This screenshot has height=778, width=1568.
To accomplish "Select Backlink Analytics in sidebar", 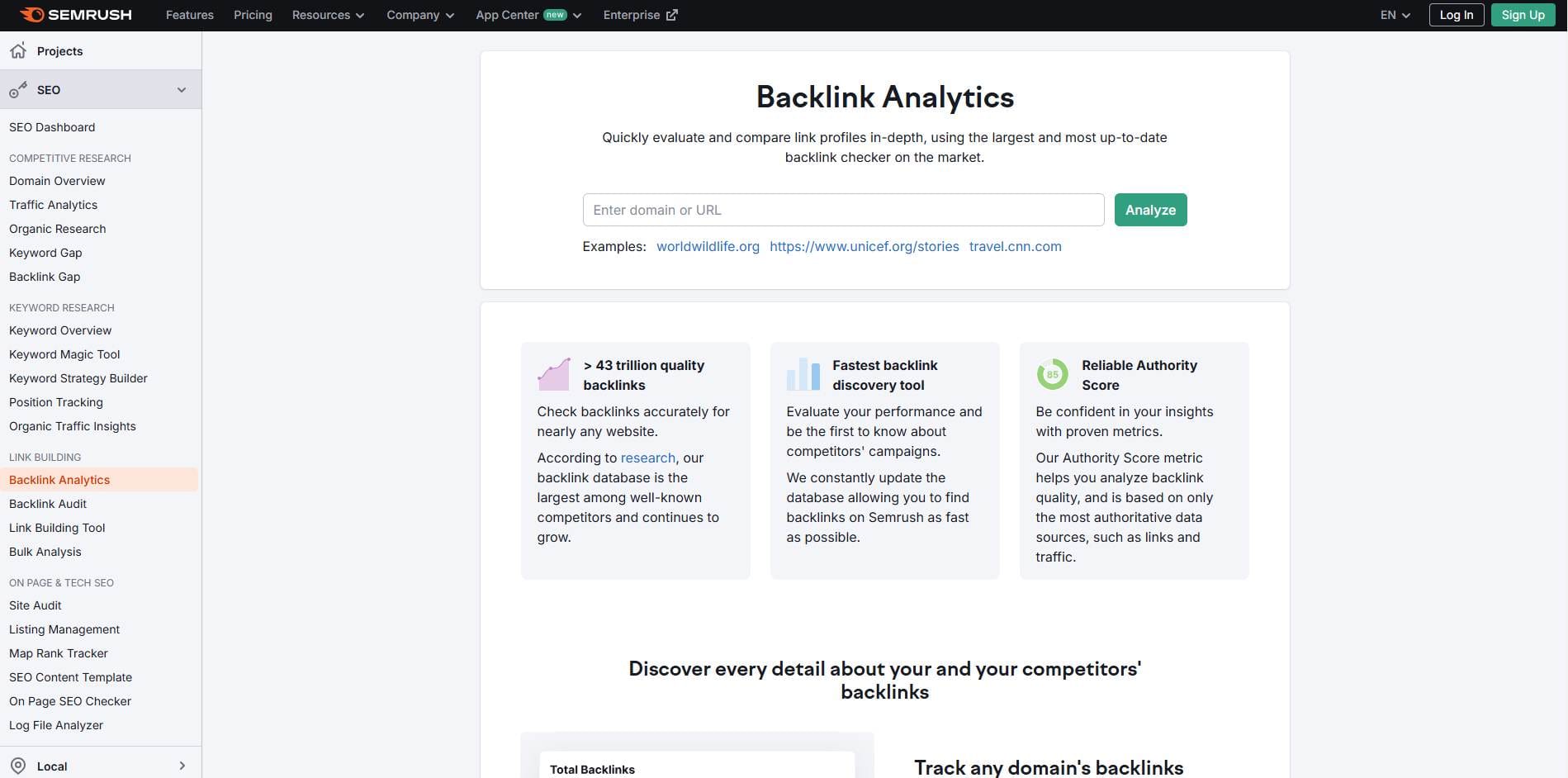I will (98, 480).
